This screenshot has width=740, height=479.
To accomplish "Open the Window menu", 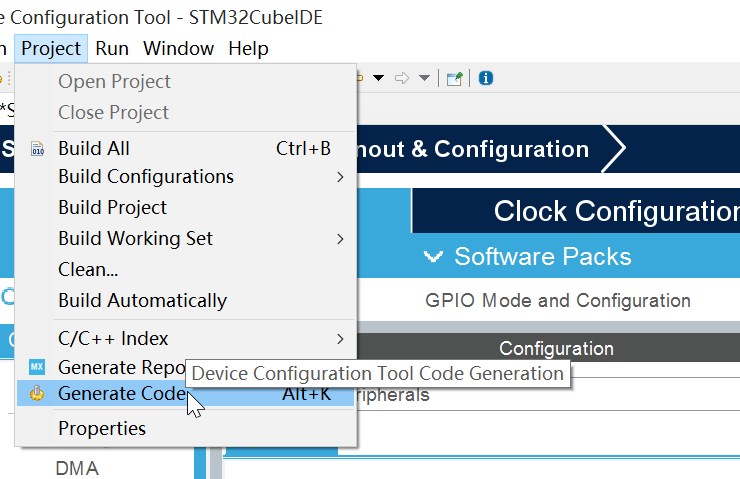I will pos(178,49).
